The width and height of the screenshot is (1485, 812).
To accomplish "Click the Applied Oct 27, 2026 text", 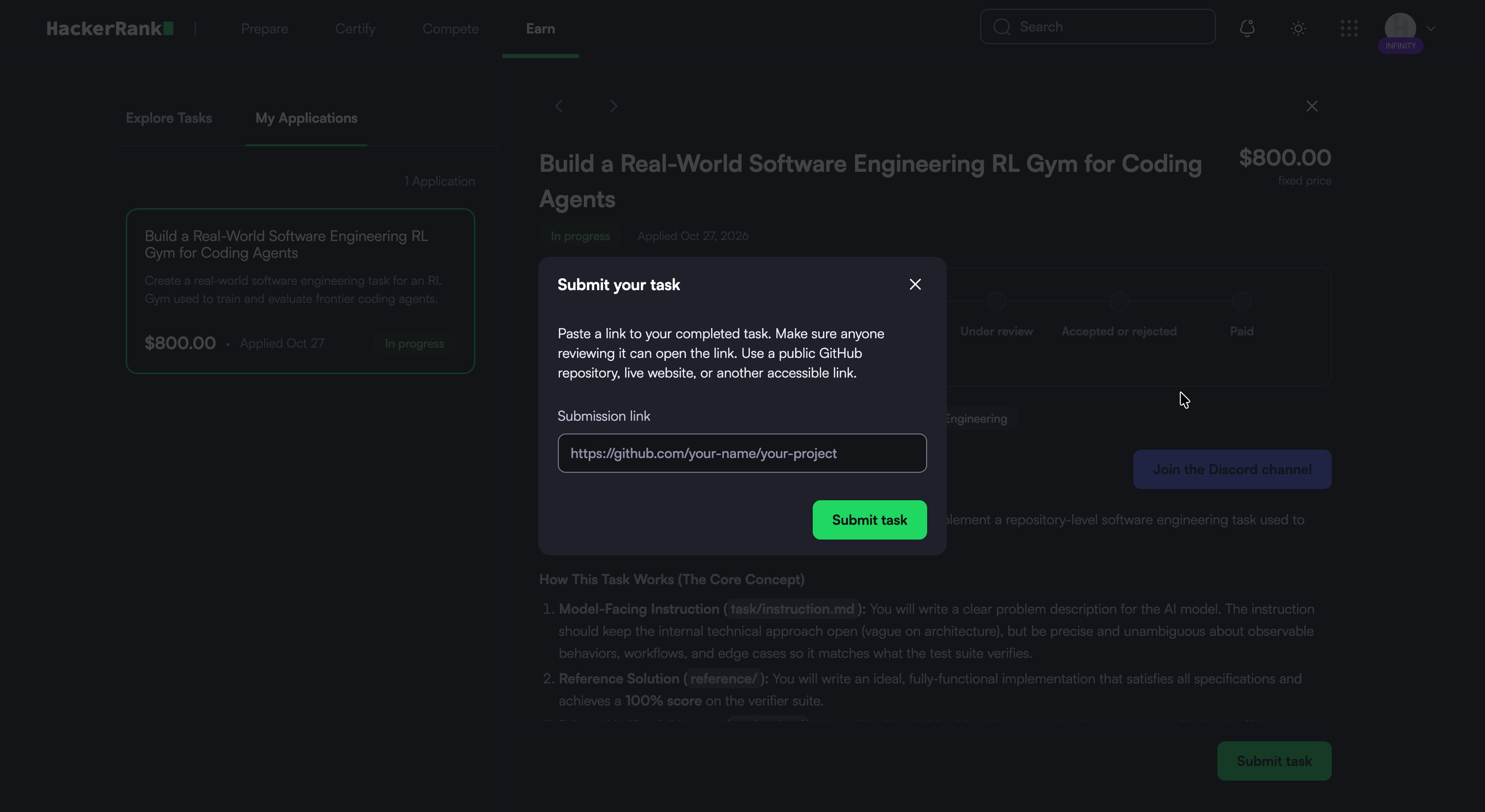I will (x=693, y=236).
